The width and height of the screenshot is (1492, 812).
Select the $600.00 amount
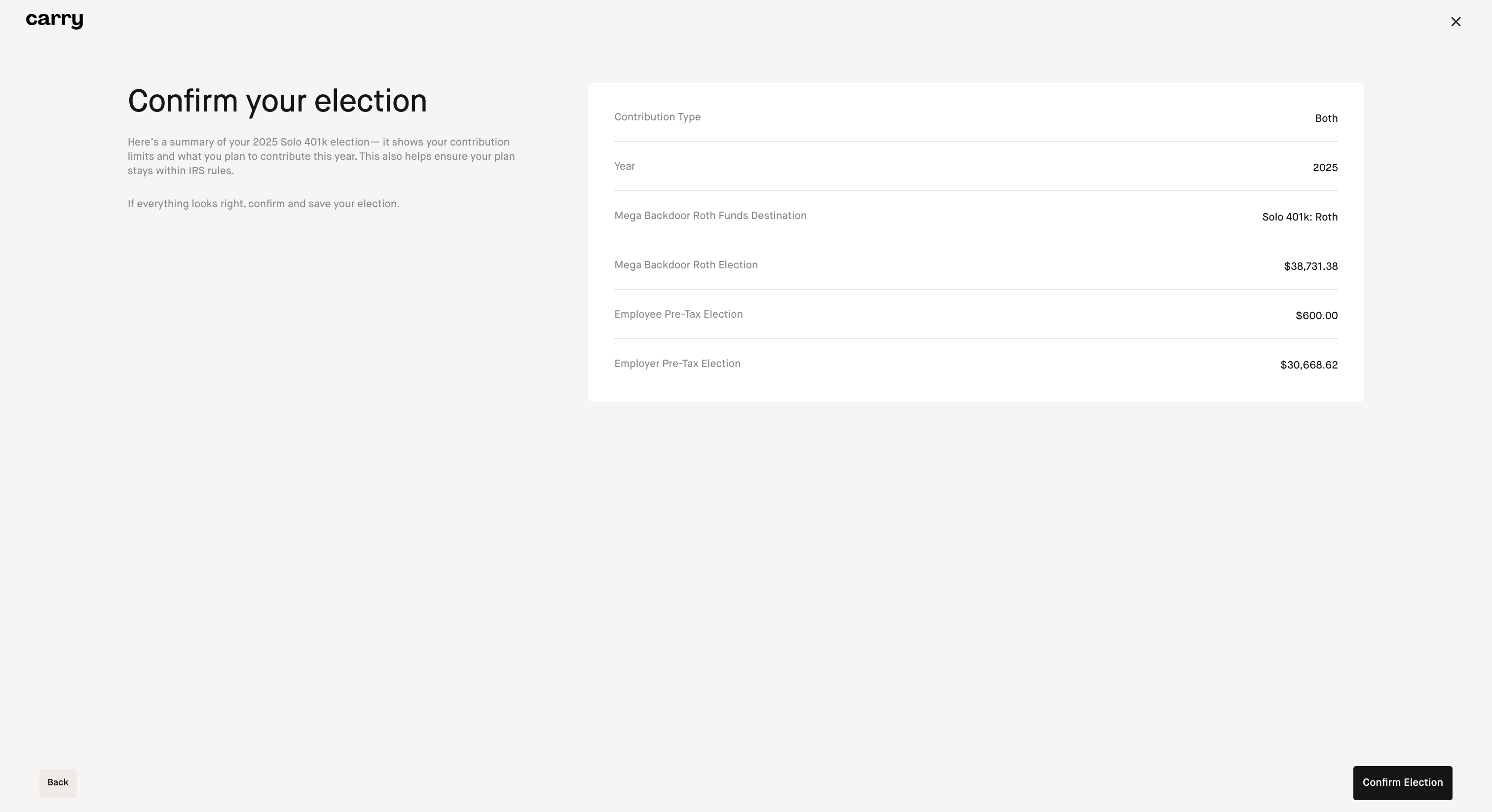1316,316
